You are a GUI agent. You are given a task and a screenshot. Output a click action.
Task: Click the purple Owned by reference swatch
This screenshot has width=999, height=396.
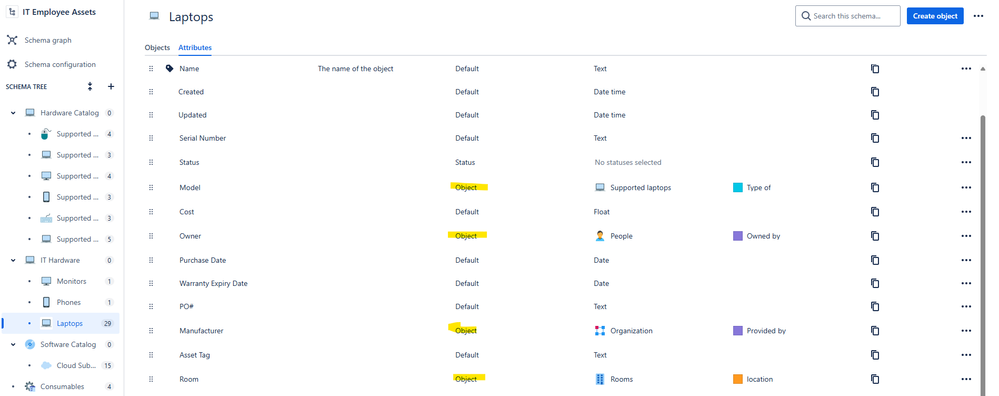point(738,236)
